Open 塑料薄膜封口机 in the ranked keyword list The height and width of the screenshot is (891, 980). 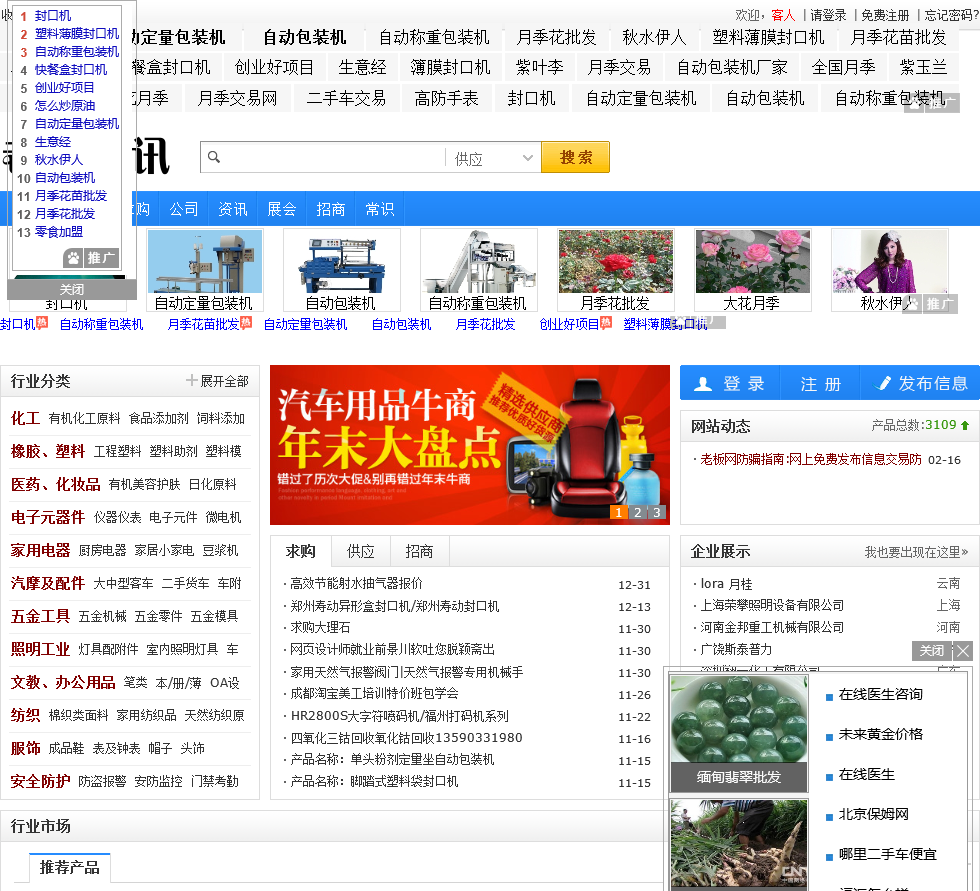[x=76, y=33]
